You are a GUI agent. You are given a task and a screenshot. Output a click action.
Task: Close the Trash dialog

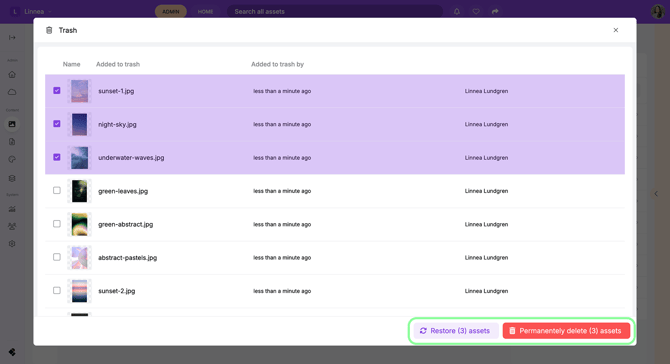(x=616, y=30)
